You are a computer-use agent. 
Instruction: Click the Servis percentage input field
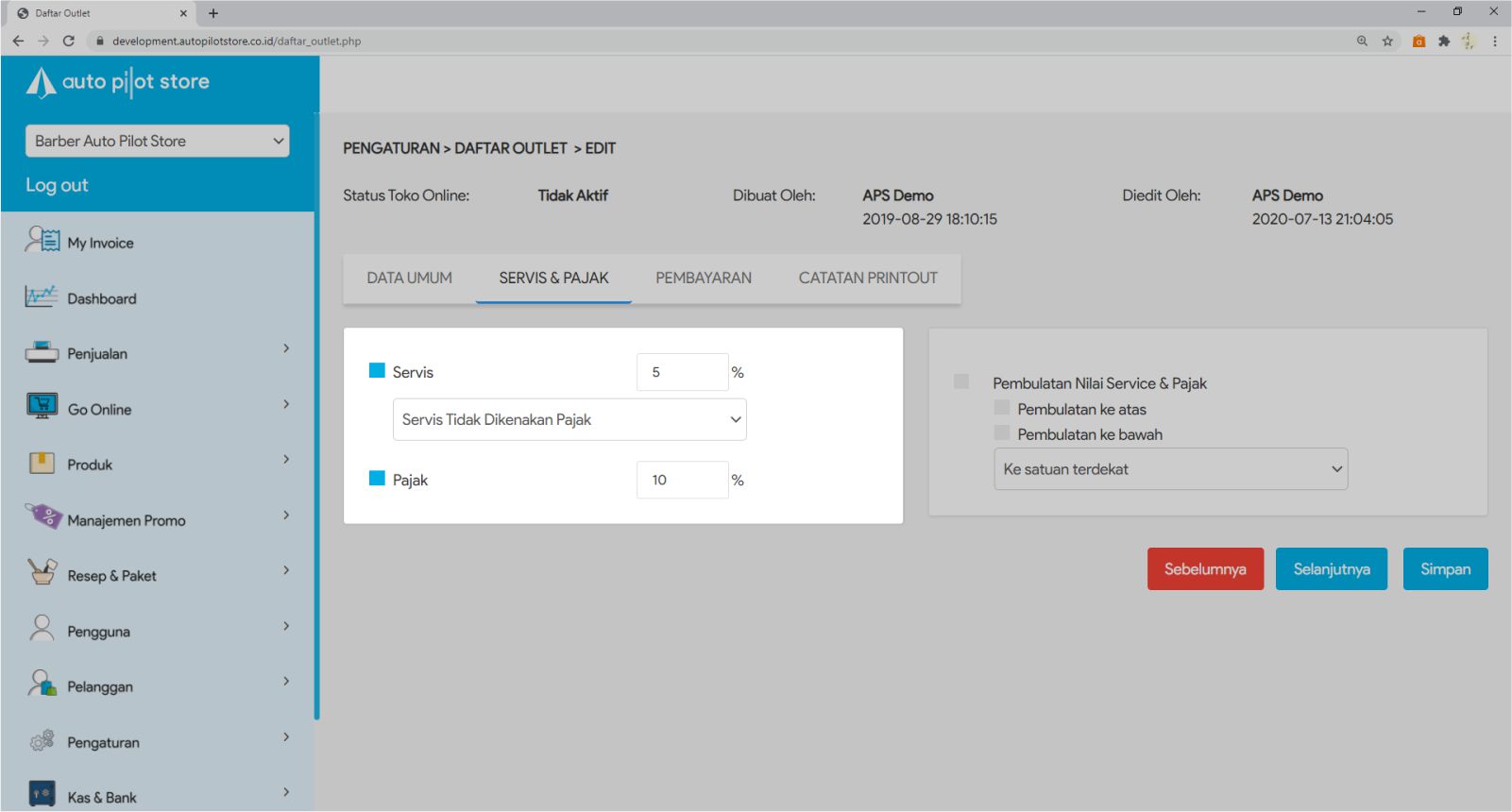point(682,372)
